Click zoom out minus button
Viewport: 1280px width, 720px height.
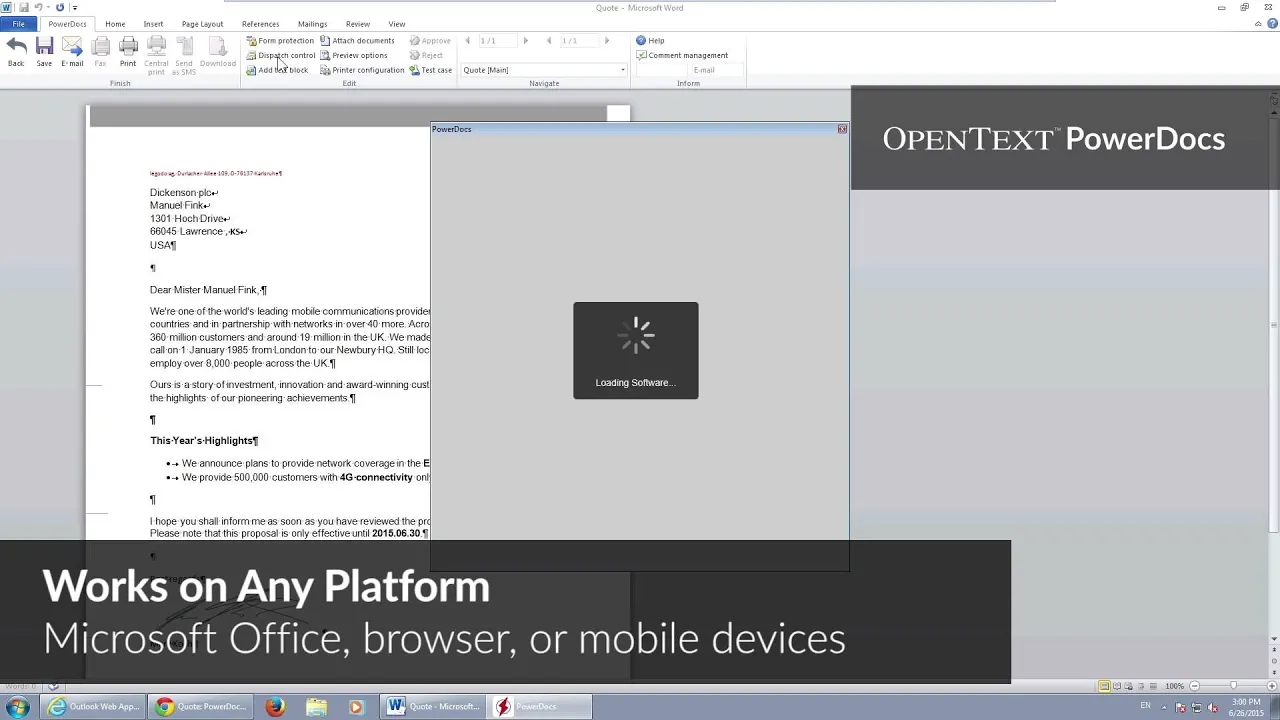[x=1194, y=686]
